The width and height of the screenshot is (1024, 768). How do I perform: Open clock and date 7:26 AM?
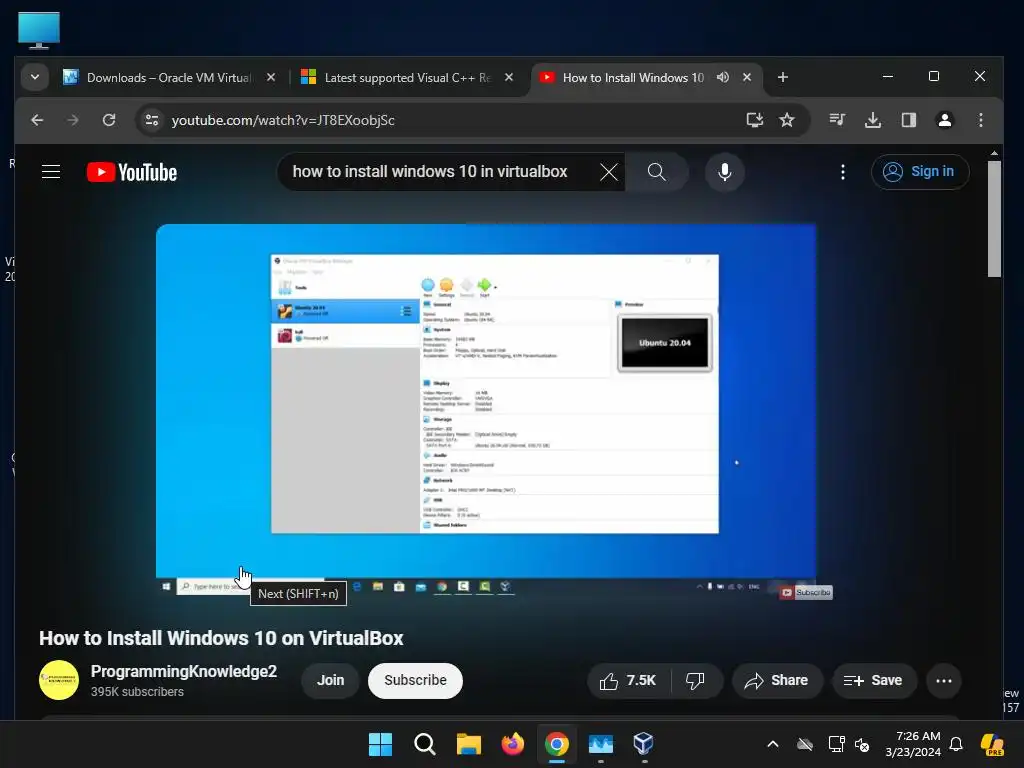[914, 744]
